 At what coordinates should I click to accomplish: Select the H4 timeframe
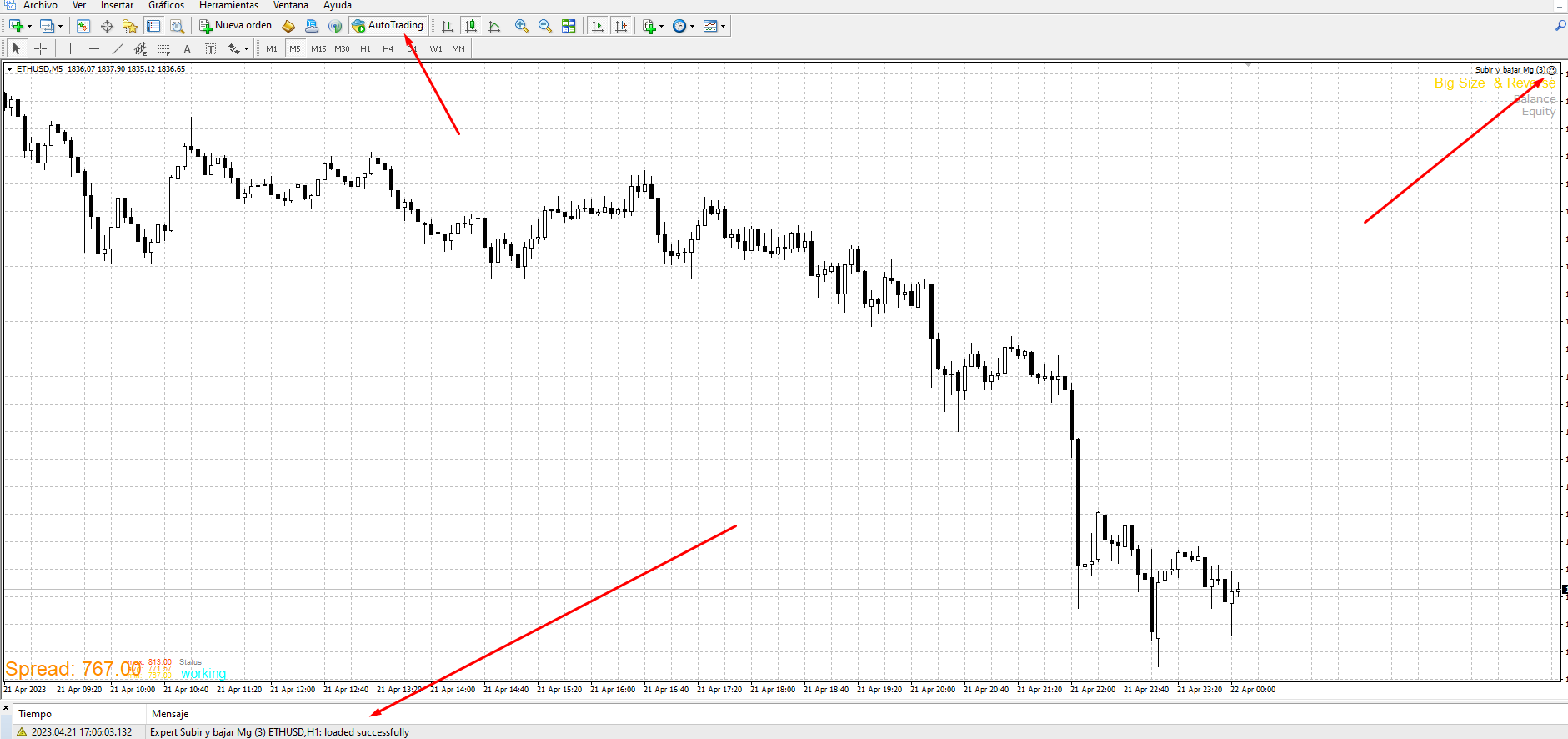(x=388, y=48)
